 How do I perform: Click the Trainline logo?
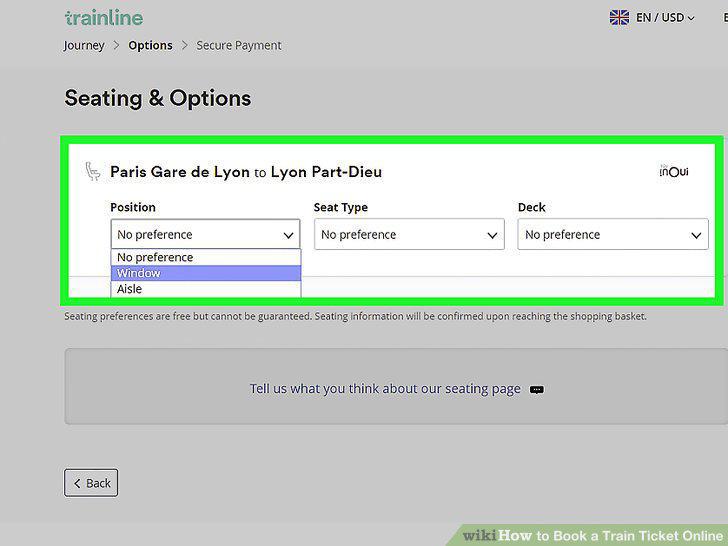pos(104,18)
